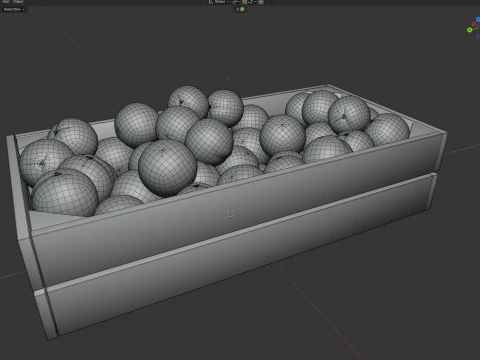Open the Select Box tool mode dropdown
480x360 pixels.
point(14,9)
